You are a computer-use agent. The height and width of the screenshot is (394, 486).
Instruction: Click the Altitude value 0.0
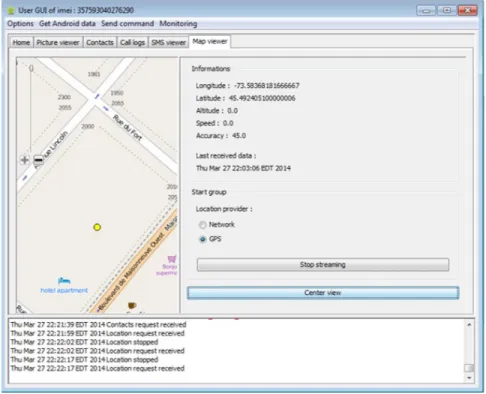click(x=232, y=111)
